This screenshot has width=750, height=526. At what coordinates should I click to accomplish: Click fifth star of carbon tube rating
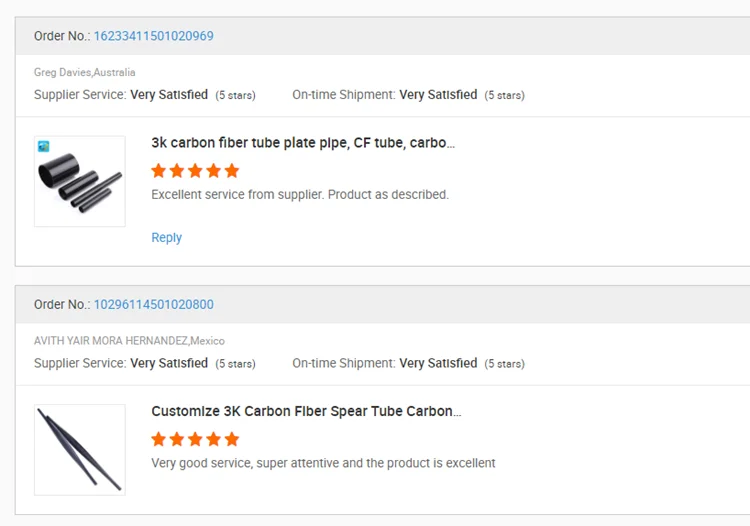click(x=232, y=171)
